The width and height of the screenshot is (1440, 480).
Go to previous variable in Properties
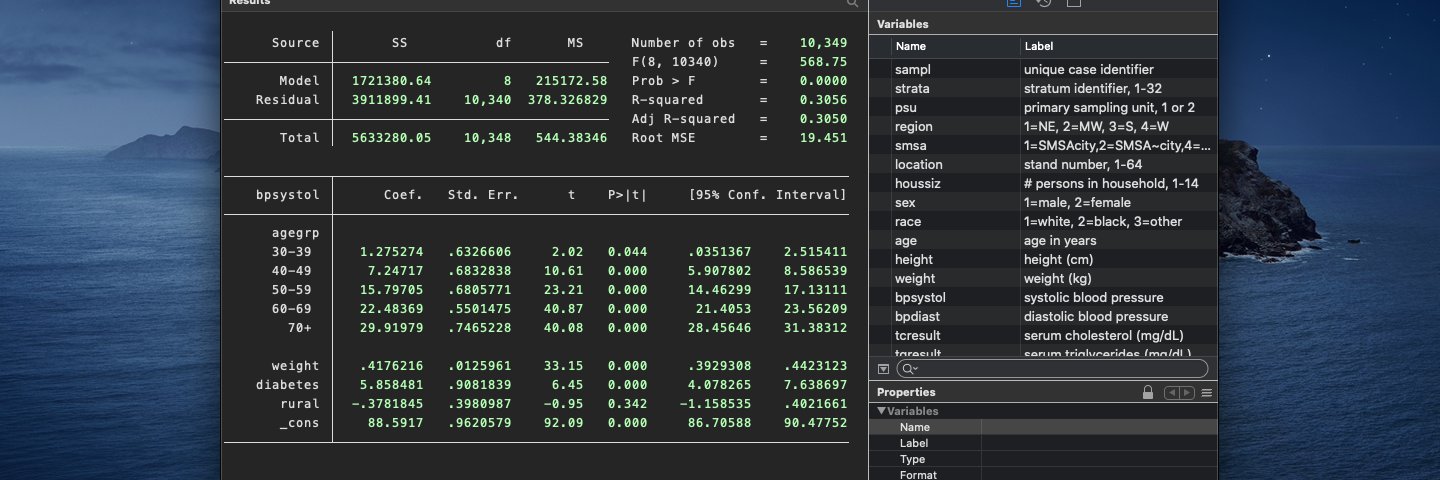click(x=1171, y=393)
